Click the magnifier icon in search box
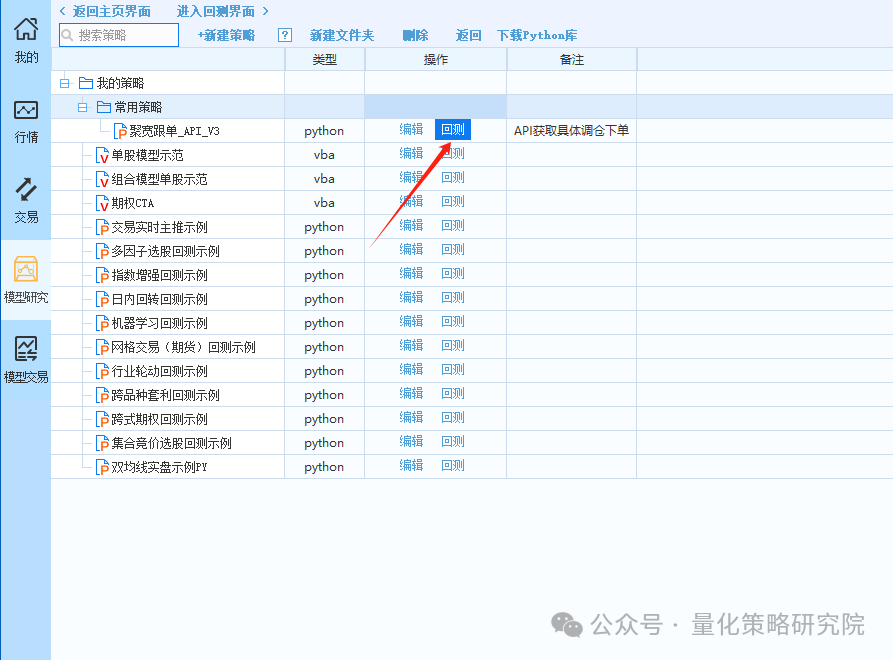893x660 pixels. pyautogui.click(x=68, y=35)
